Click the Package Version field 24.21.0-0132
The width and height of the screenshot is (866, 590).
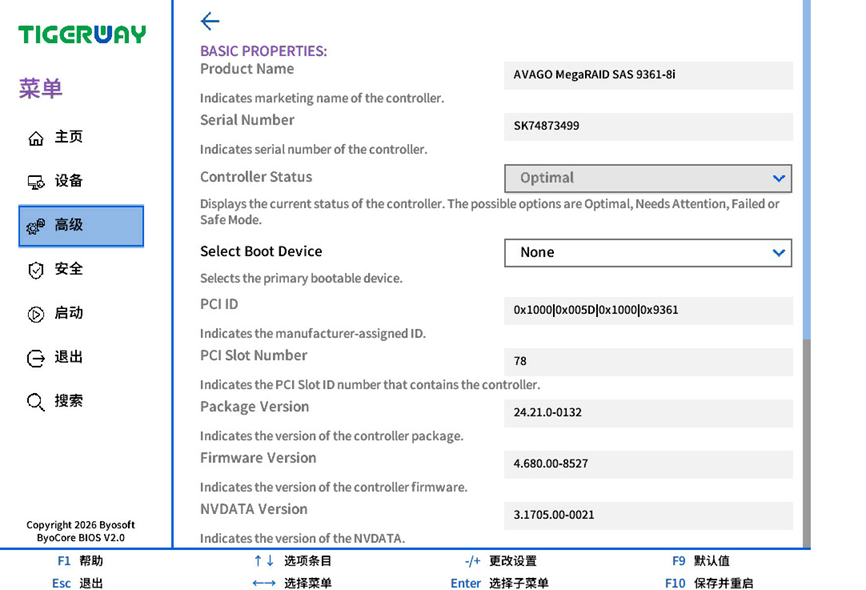tap(648, 413)
